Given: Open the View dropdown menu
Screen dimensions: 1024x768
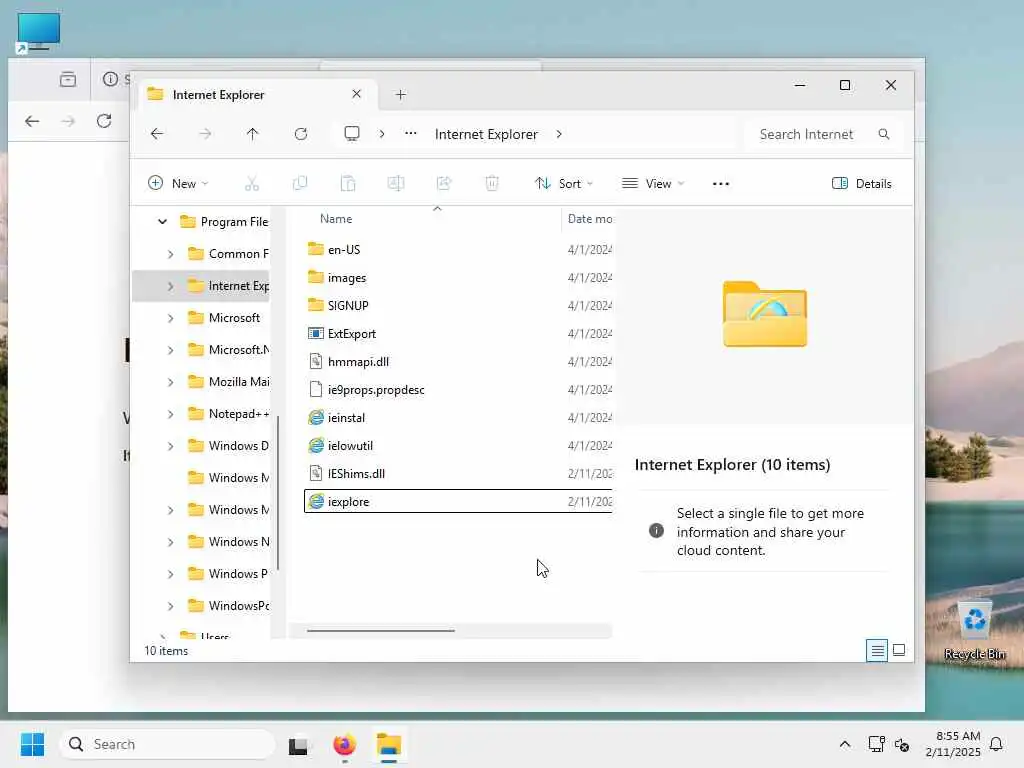Looking at the screenshot, I should point(654,184).
